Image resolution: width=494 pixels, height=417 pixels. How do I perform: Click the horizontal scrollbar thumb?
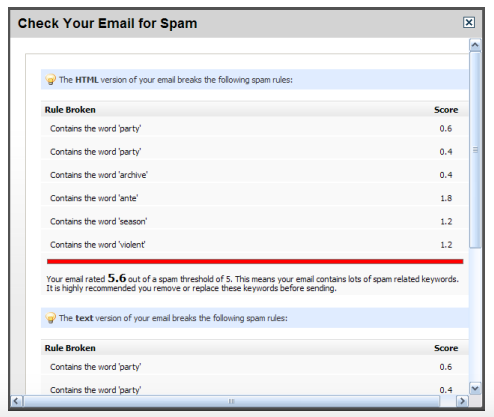(x=231, y=401)
